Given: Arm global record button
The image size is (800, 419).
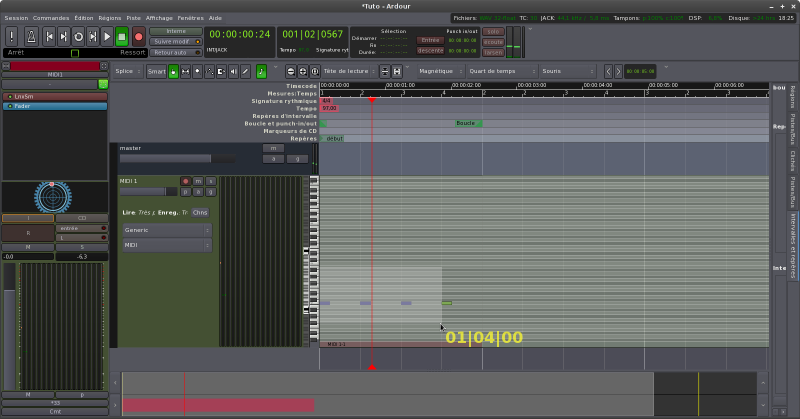Looking at the screenshot, I should pos(138,37).
